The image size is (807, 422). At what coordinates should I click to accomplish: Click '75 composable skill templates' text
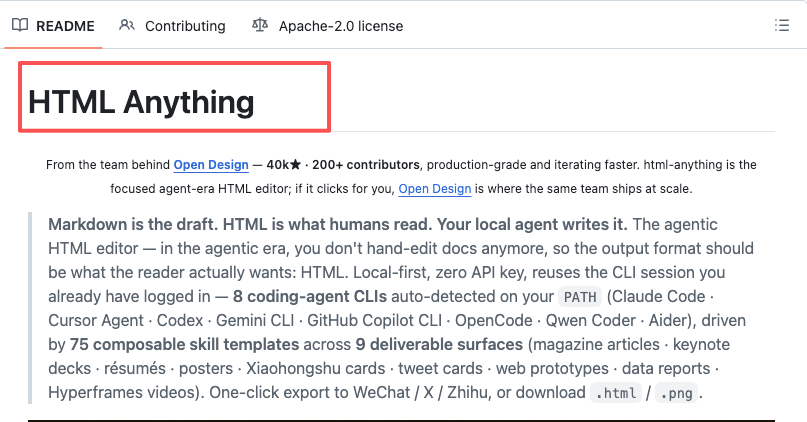click(x=184, y=344)
